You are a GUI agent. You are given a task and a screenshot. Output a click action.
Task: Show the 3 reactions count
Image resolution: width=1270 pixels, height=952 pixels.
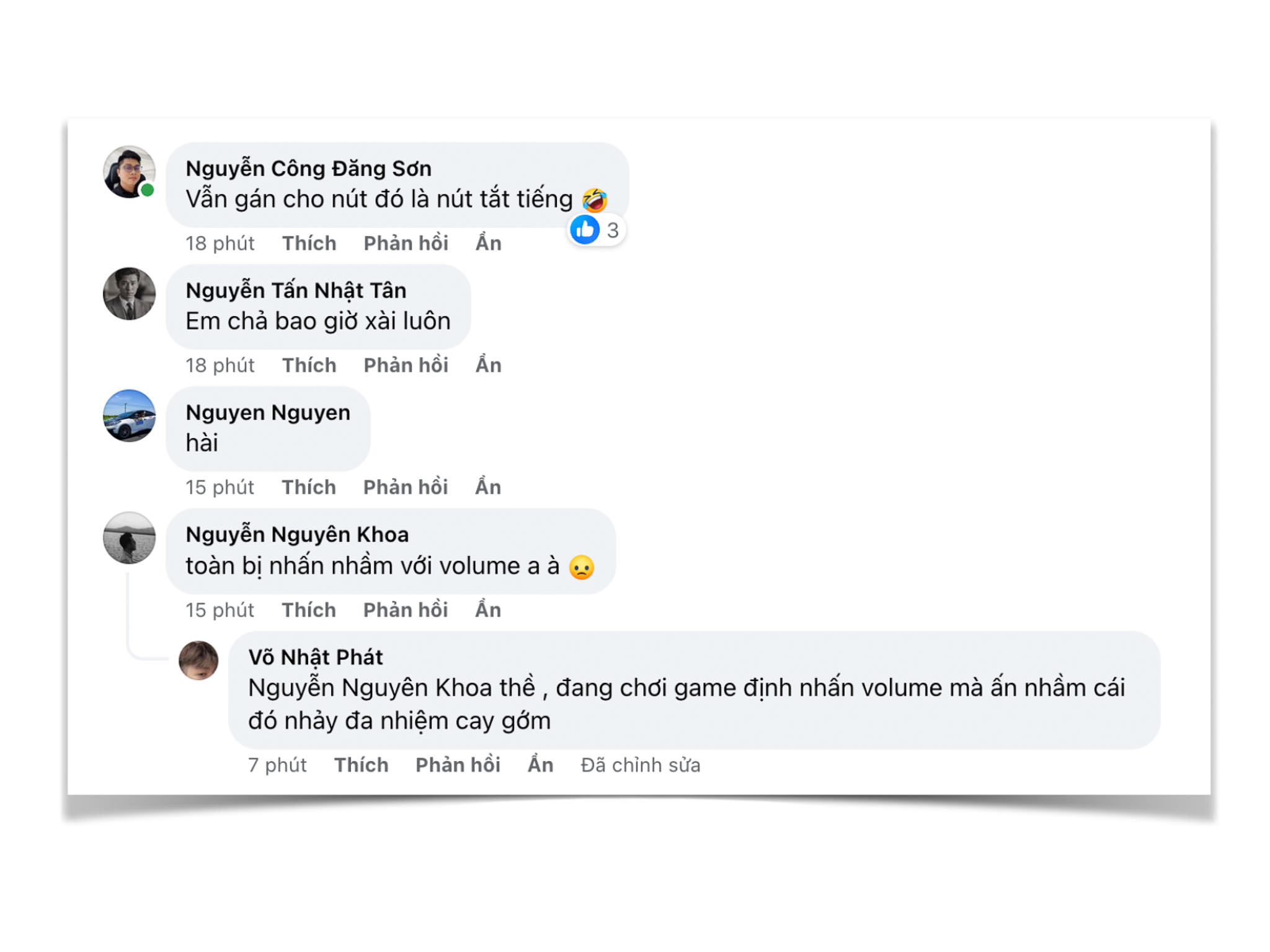pyautogui.click(x=613, y=231)
